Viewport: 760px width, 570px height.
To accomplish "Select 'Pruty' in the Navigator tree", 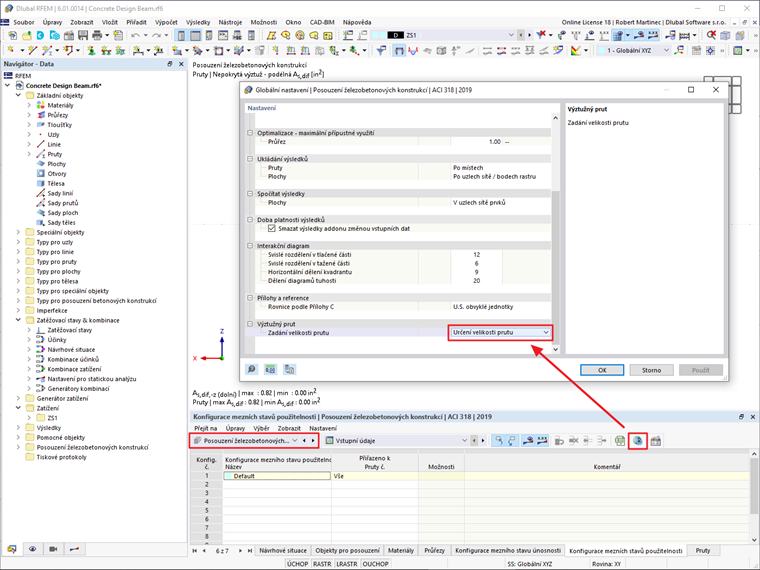I will [55, 154].
